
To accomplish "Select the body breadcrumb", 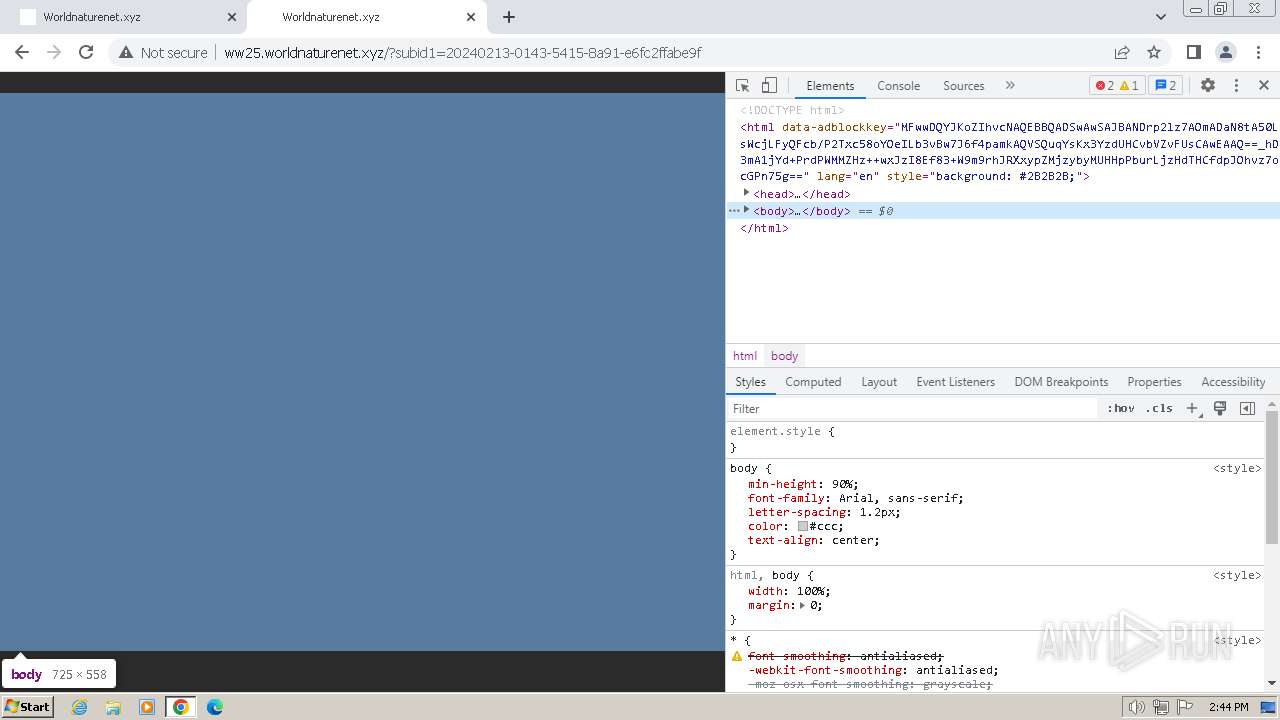I will point(784,356).
